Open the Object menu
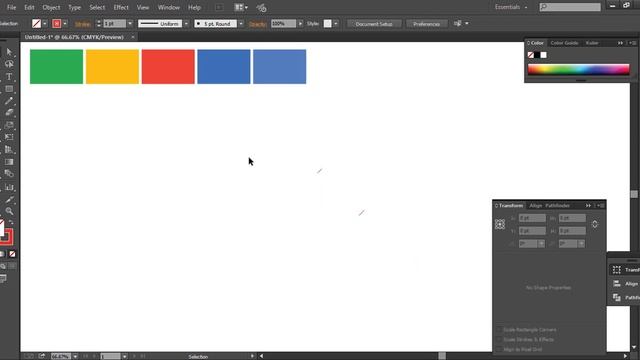Image resolution: width=640 pixels, height=360 pixels. point(51,7)
